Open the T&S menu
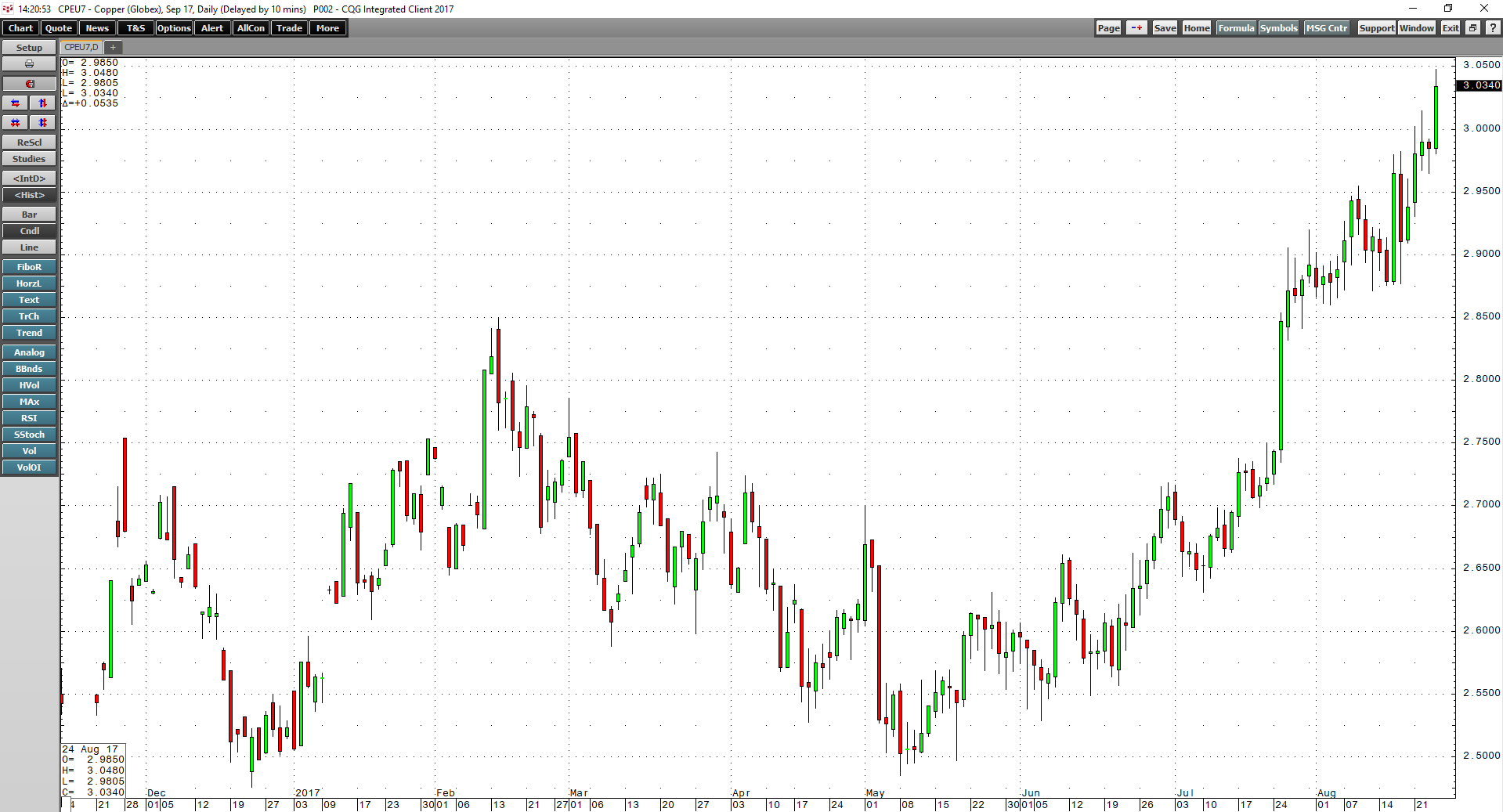This screenshot has height=812, width=1503. tap(135, 28)
